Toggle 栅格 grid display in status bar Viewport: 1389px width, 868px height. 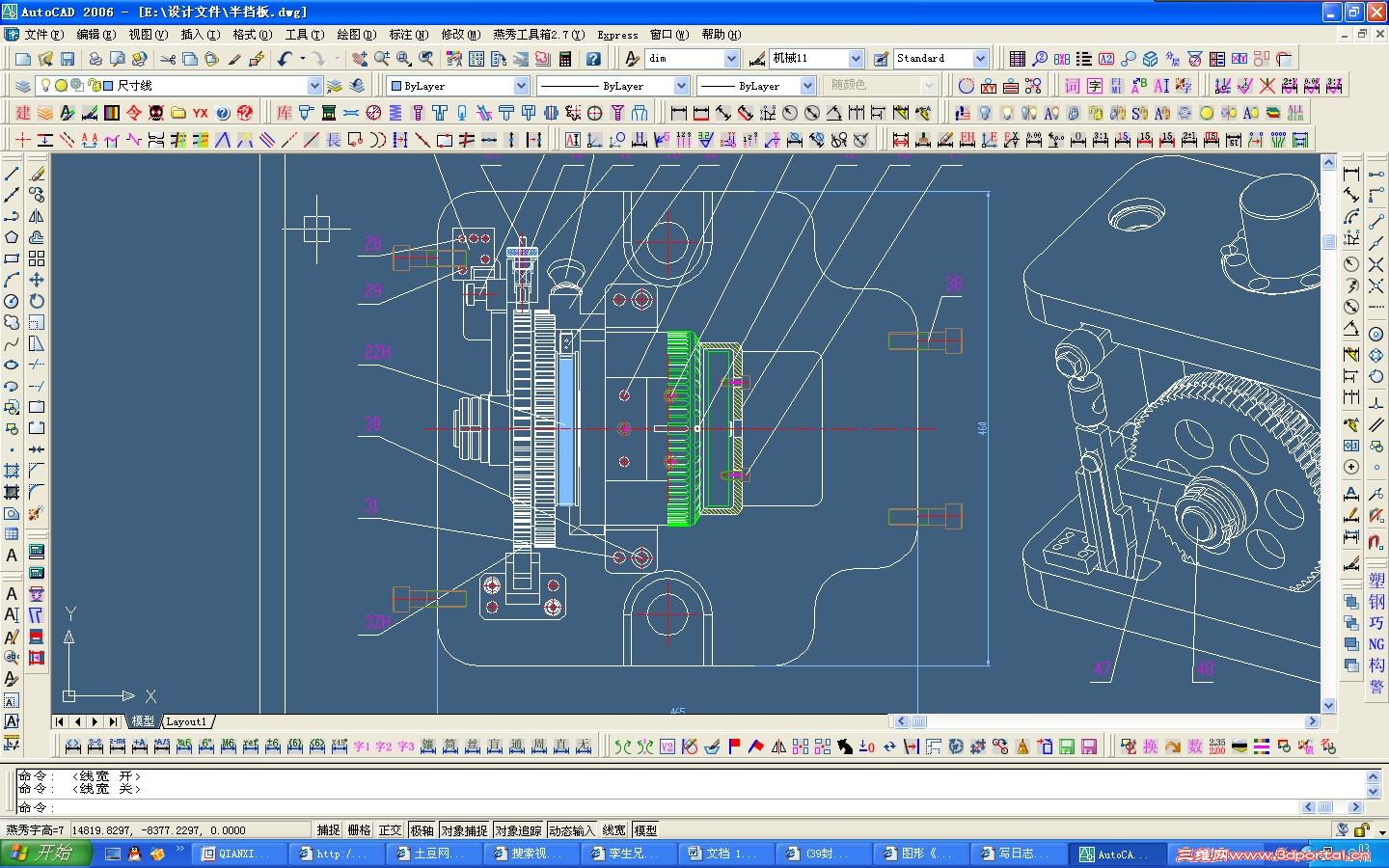click(x=359, y=830)
